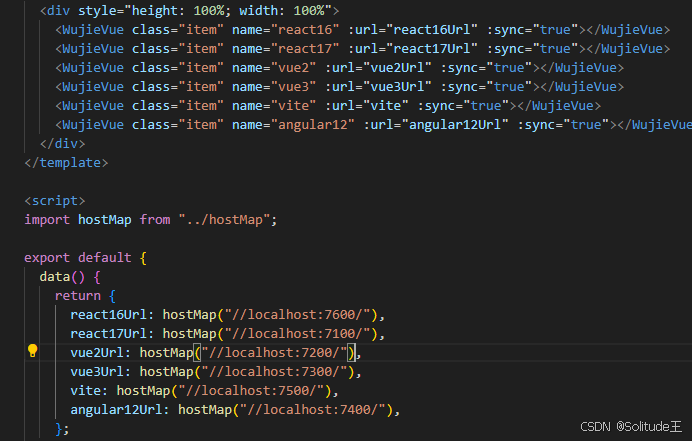
Task: Click the "//localhost:7300/" string
Action: (275, 371)
